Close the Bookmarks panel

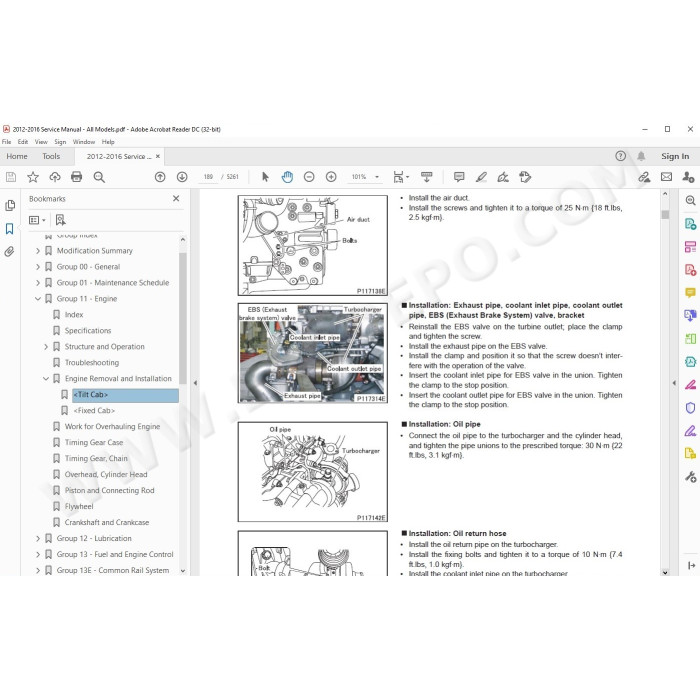[x=176, y=198]
